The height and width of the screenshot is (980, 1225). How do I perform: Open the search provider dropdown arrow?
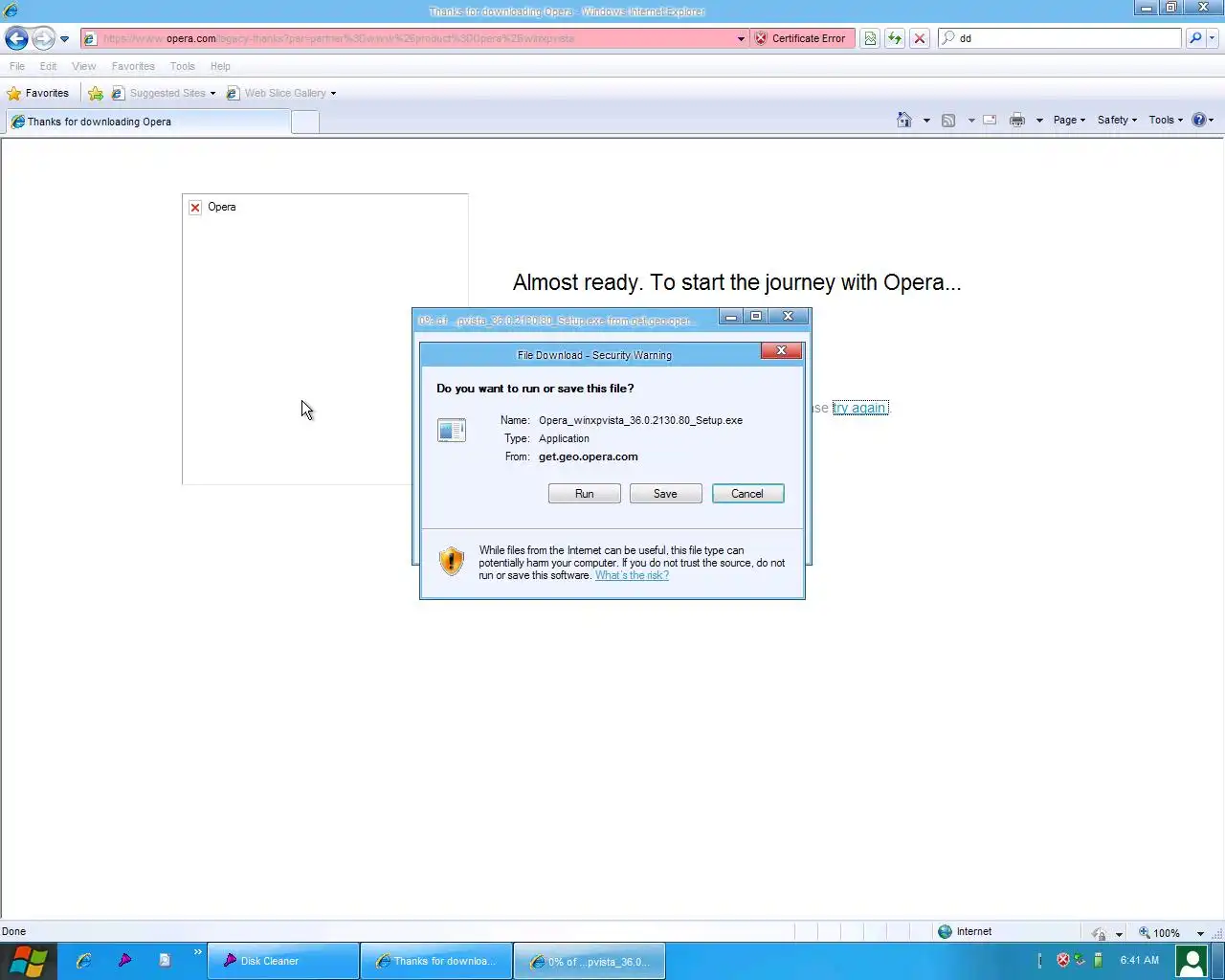point(1213,38)
